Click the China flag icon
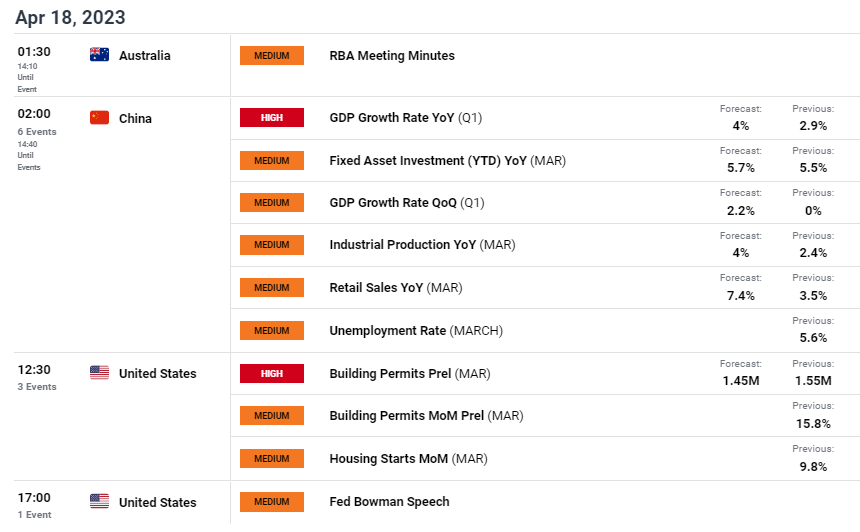Viewport: 860px width, 532px height. tap(99, 118)
